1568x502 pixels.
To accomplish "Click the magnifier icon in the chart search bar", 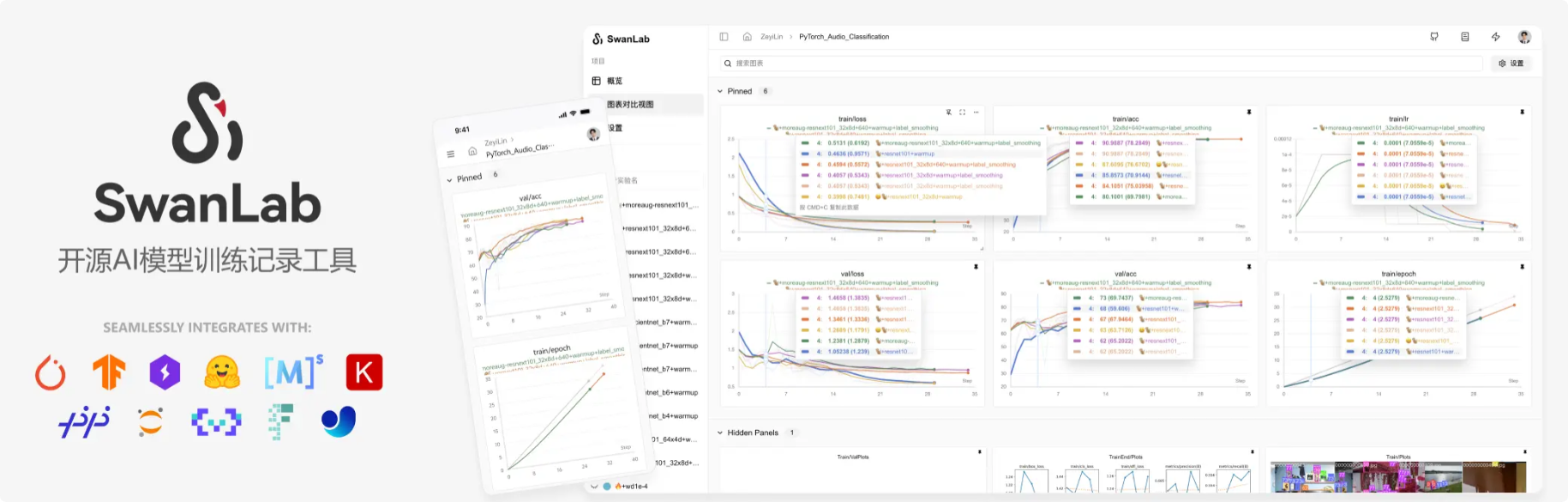I will click(728, 64).
